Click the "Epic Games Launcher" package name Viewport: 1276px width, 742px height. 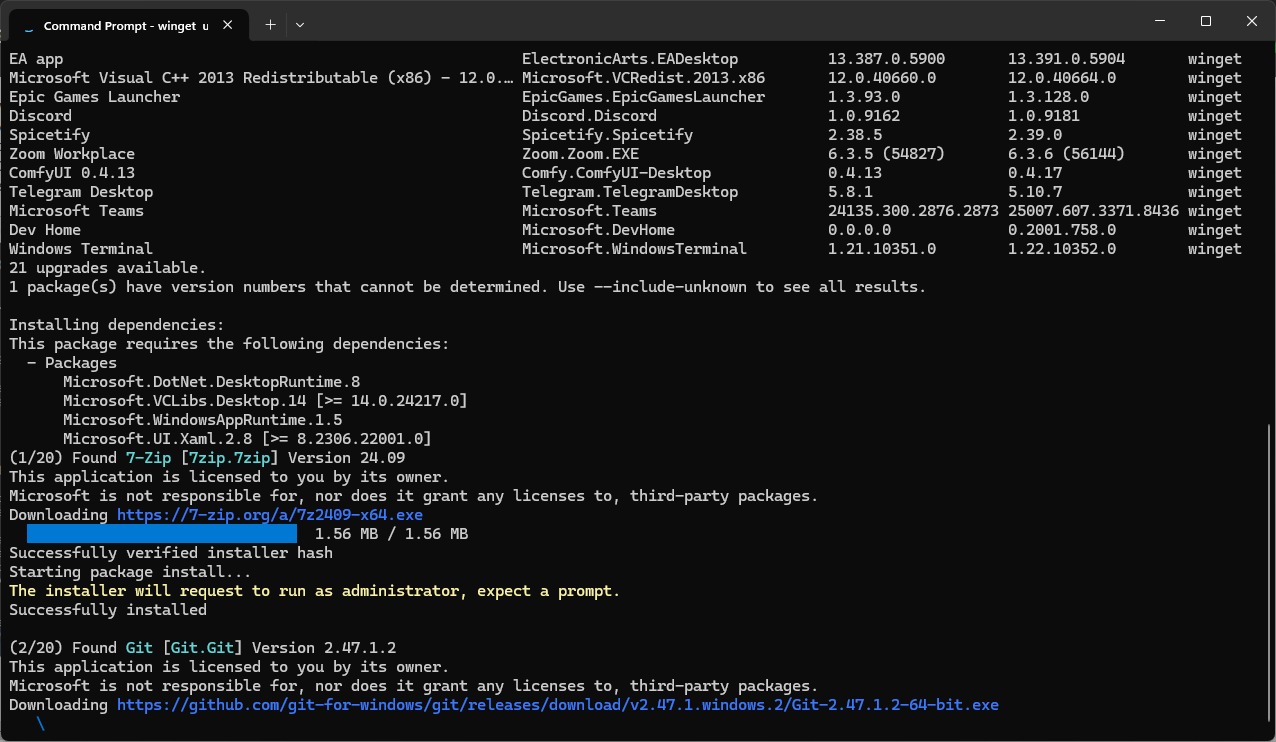click(95, 97)
